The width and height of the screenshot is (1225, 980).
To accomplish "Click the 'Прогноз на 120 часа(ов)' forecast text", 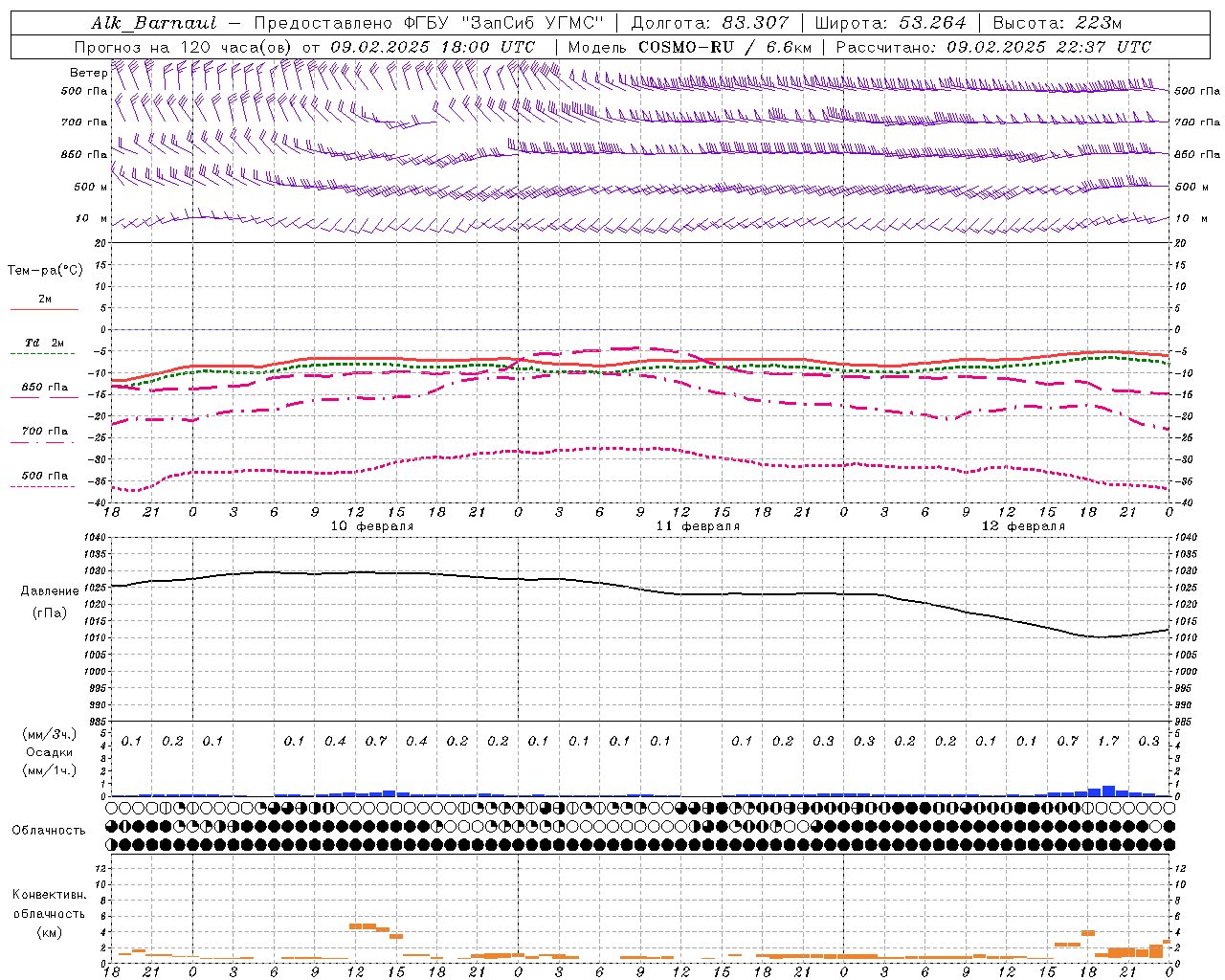I will 185,47.
